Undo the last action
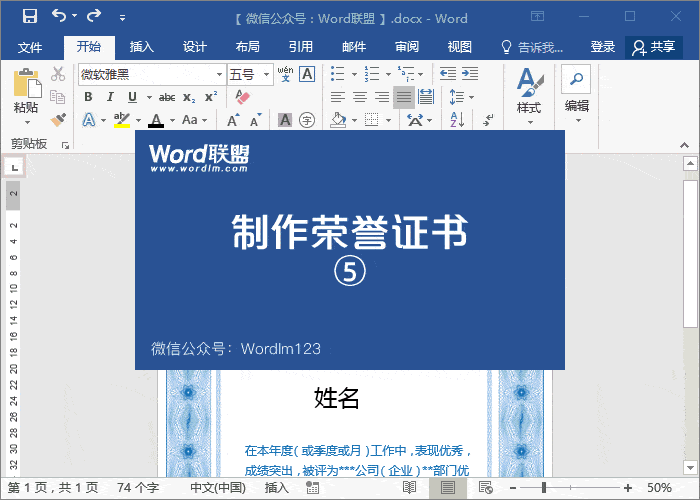This screenshot has width=700, height=500. click(59, 16)
